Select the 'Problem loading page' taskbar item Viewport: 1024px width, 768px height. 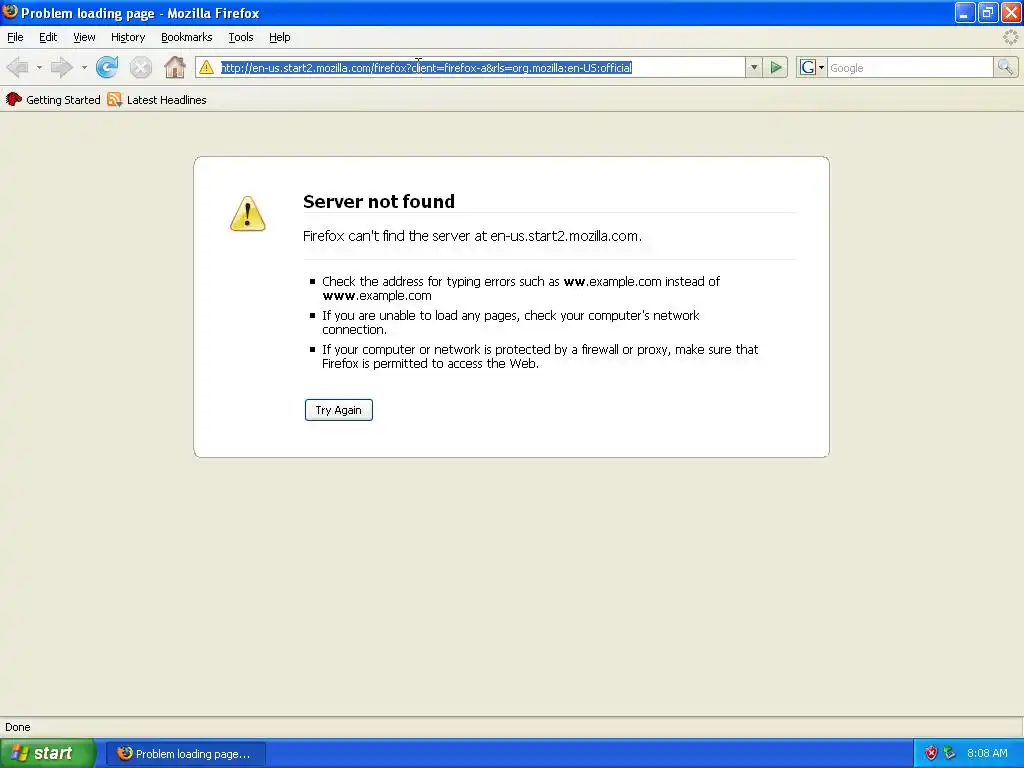click(185, 754)
